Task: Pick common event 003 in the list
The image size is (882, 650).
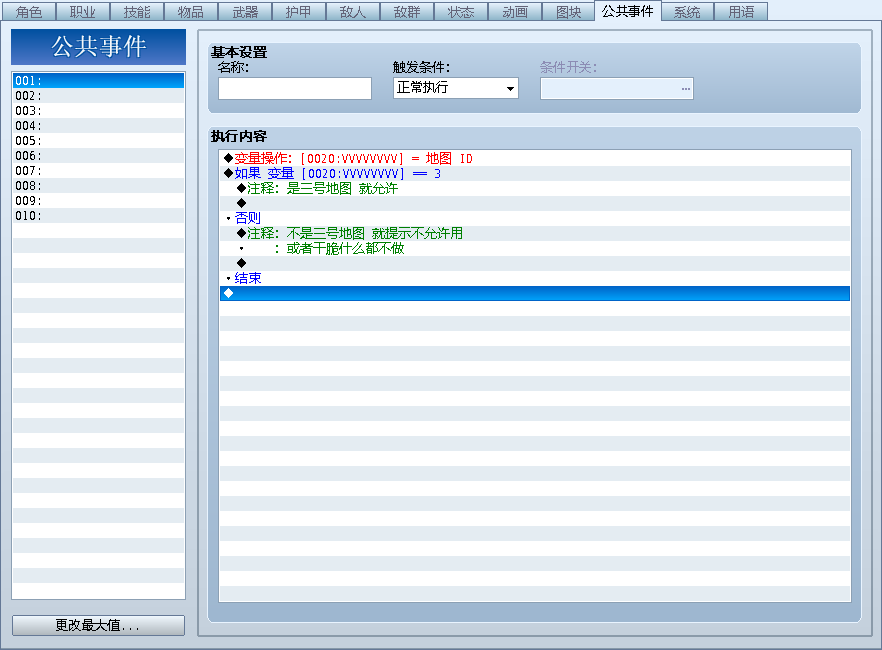Action: pyautogui.click(x=98, y=111)
